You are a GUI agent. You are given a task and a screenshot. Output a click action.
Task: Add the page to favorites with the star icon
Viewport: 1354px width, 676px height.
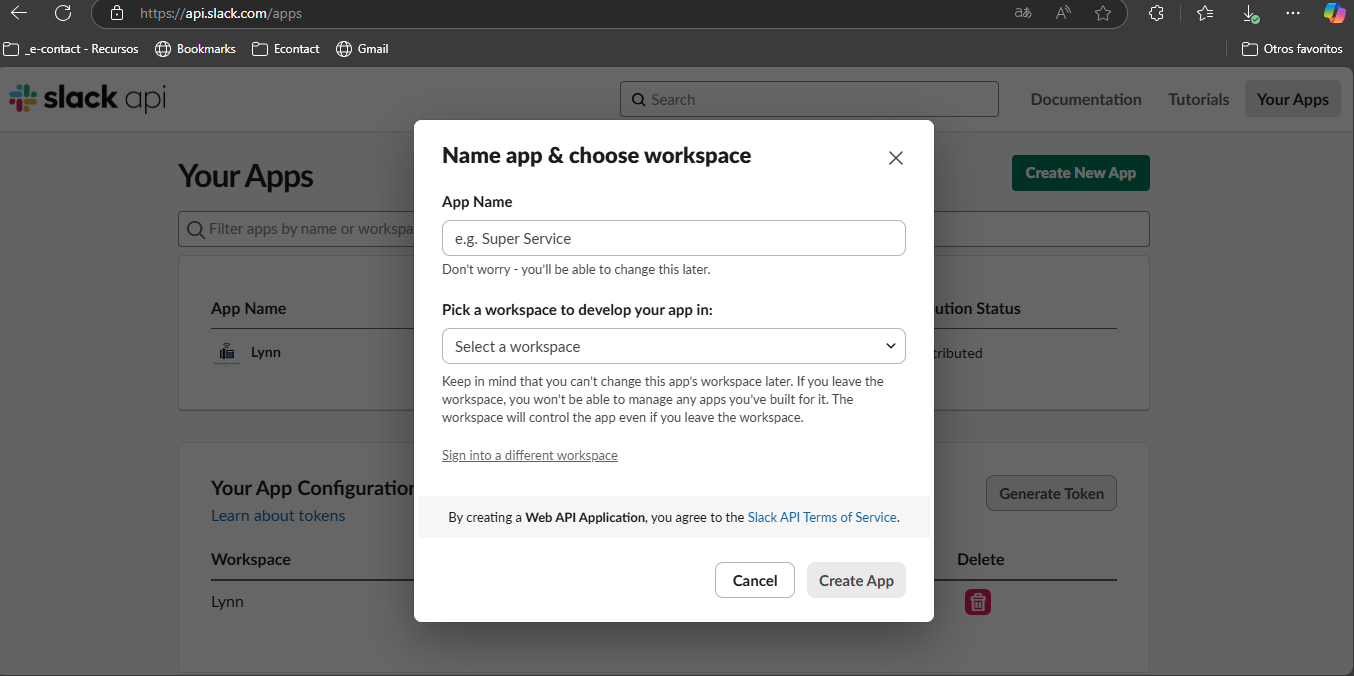tap(1103, 13)
